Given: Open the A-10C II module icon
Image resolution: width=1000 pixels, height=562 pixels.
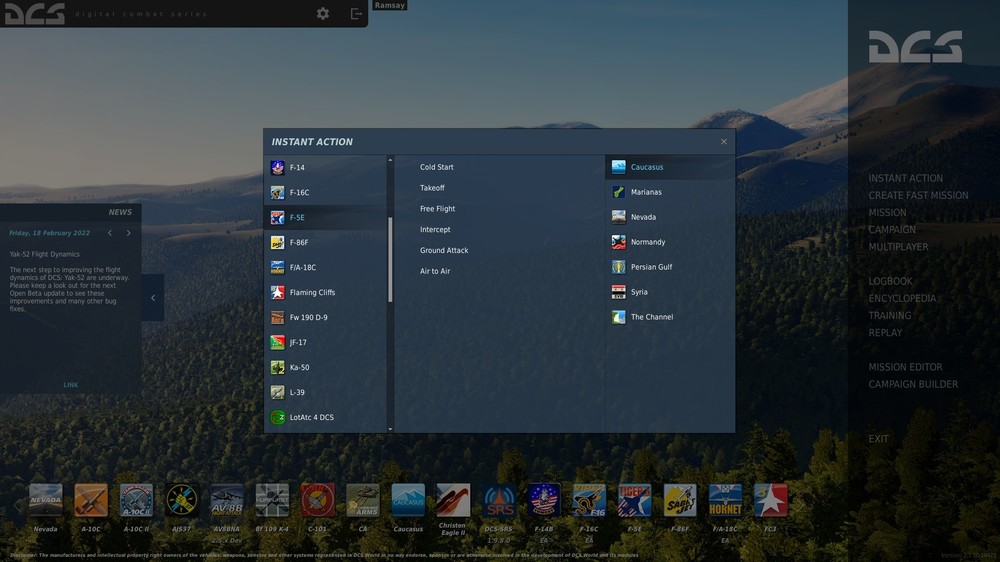Looking at the screenshot, I should pyautogui.click(x=136, y=500).
